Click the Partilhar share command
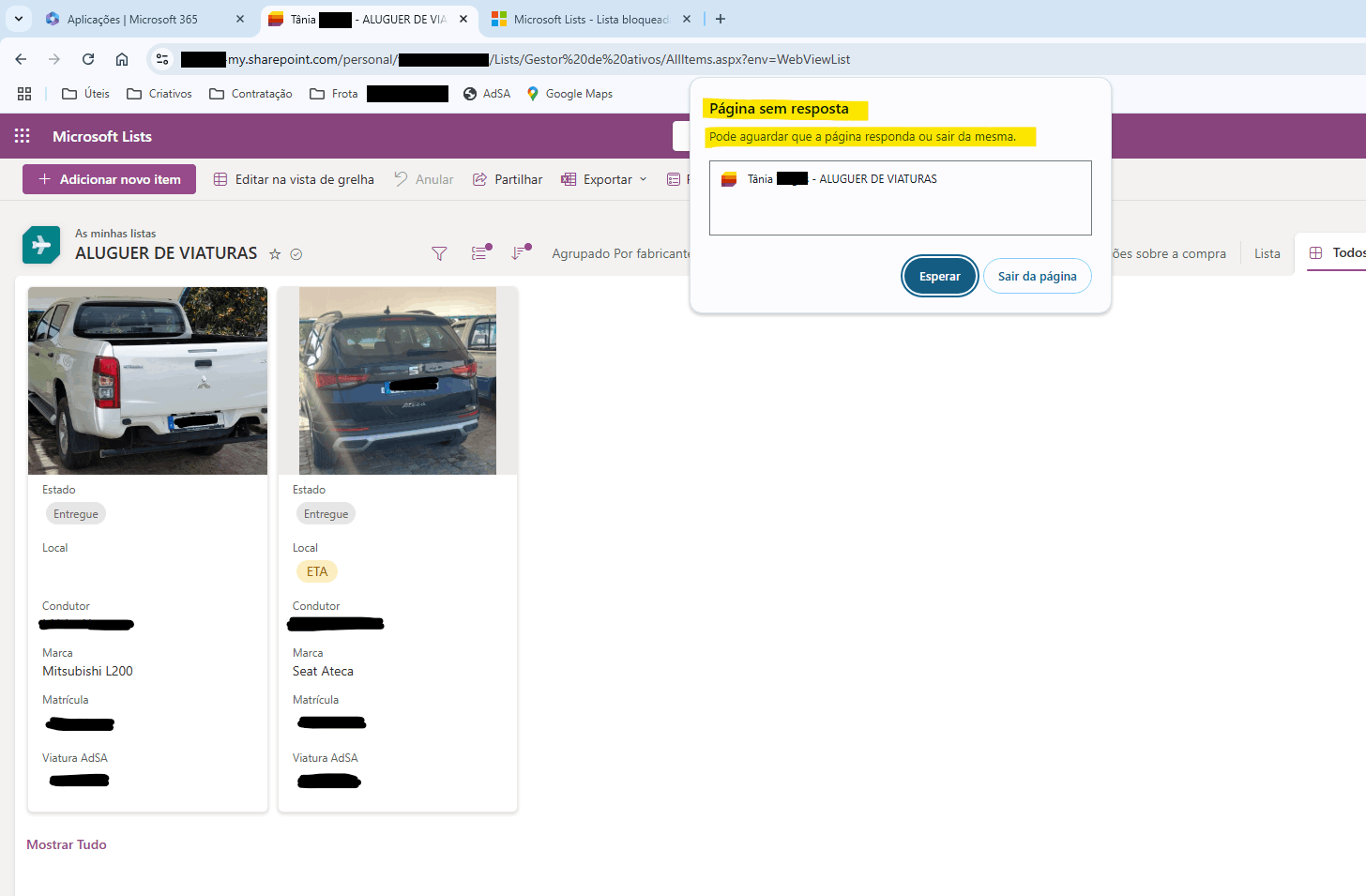This screenshot has height=896, width=1366. point(508,179)
